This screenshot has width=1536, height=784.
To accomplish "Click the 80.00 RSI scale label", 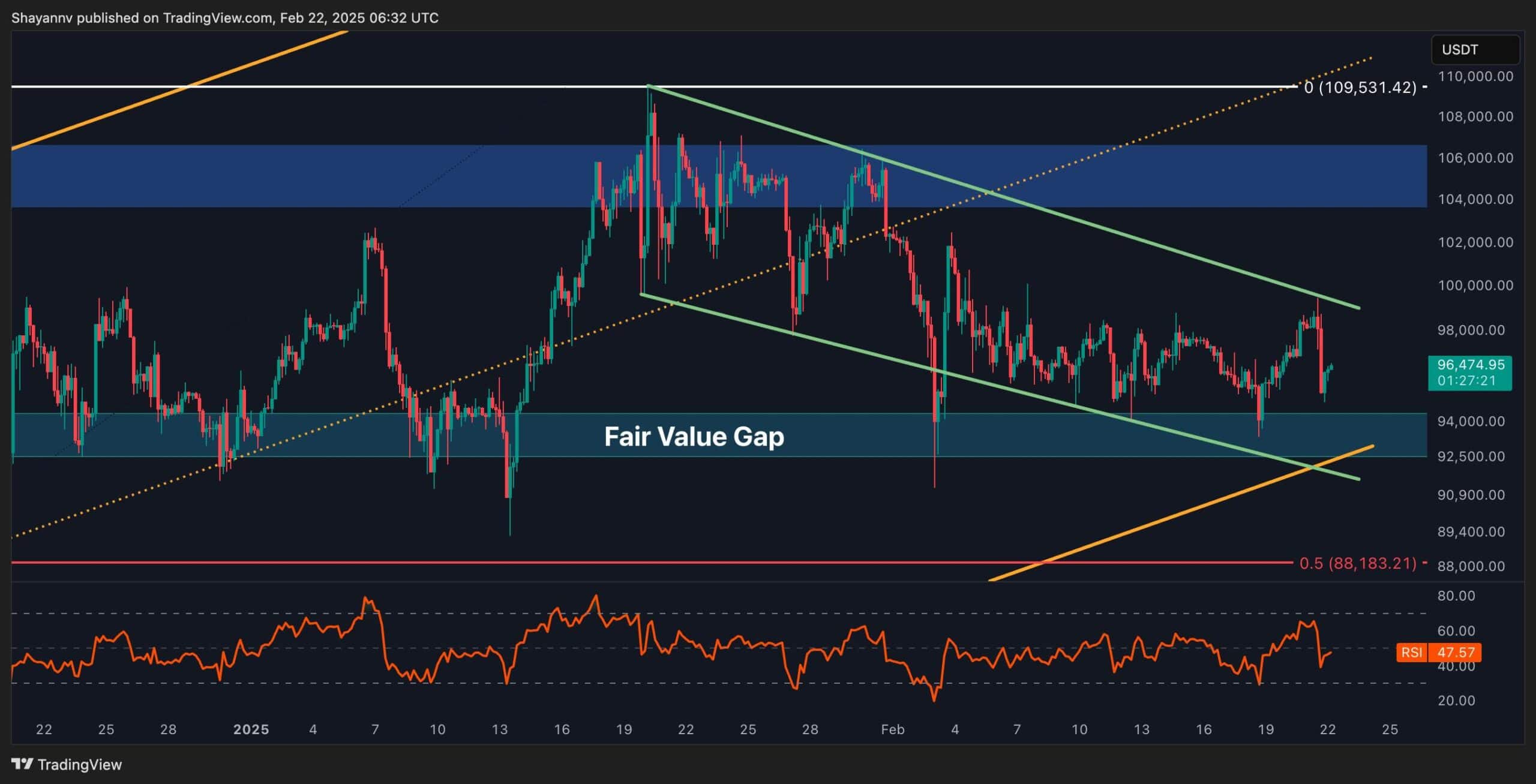I will [1456, 596].
